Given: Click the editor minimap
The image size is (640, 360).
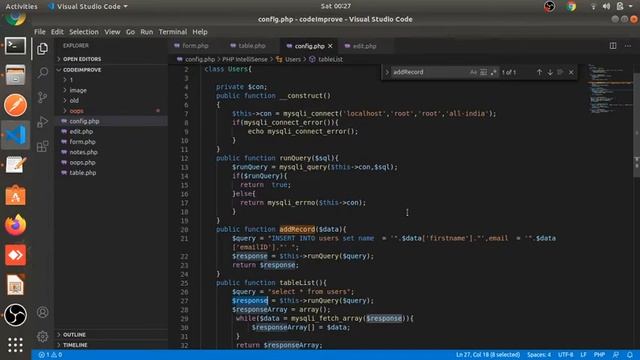Looking at the screenshot, I should [610, 89].
